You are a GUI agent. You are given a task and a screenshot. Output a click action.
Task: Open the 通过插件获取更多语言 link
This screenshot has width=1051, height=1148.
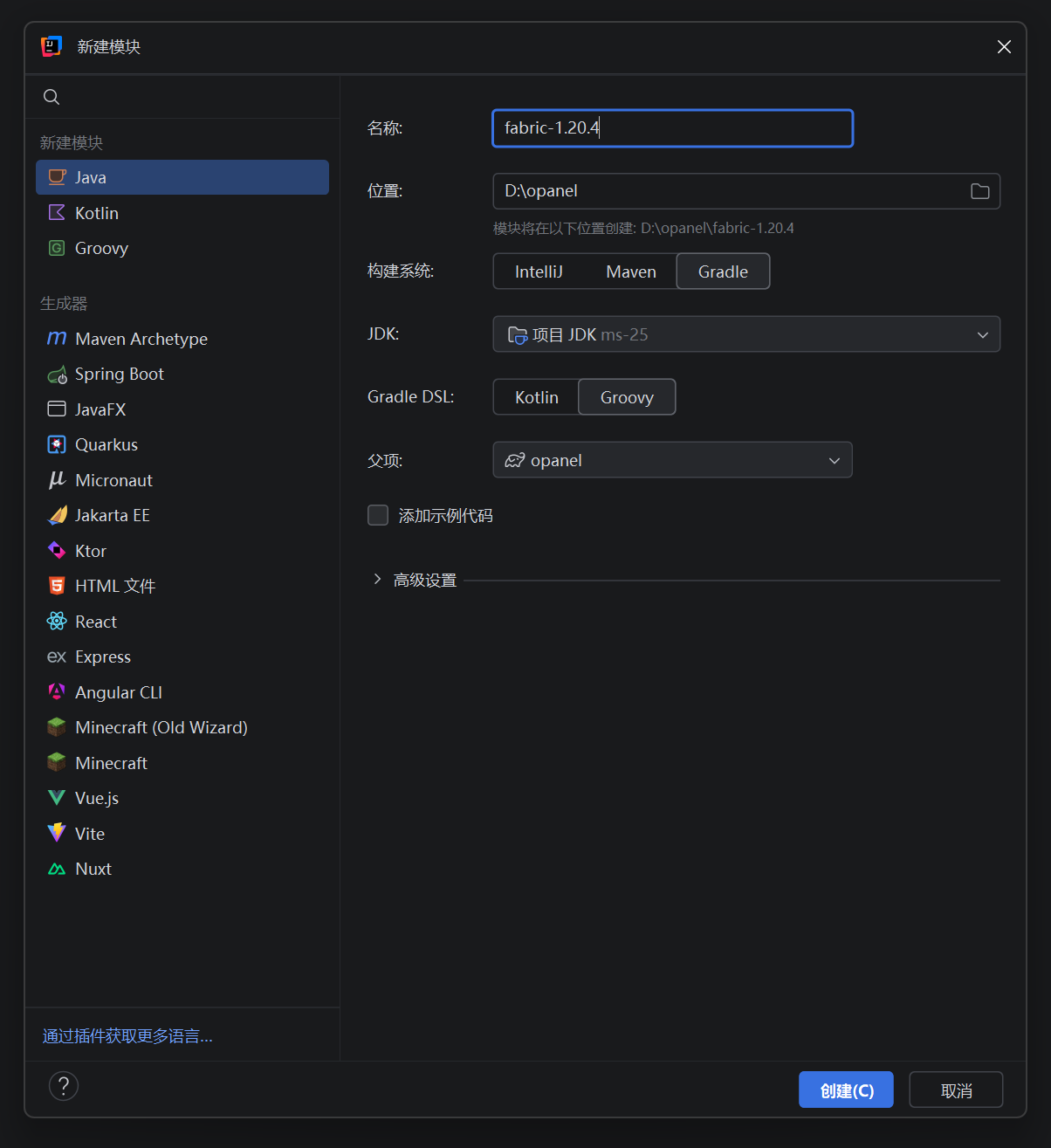(x=127, y=1035)
